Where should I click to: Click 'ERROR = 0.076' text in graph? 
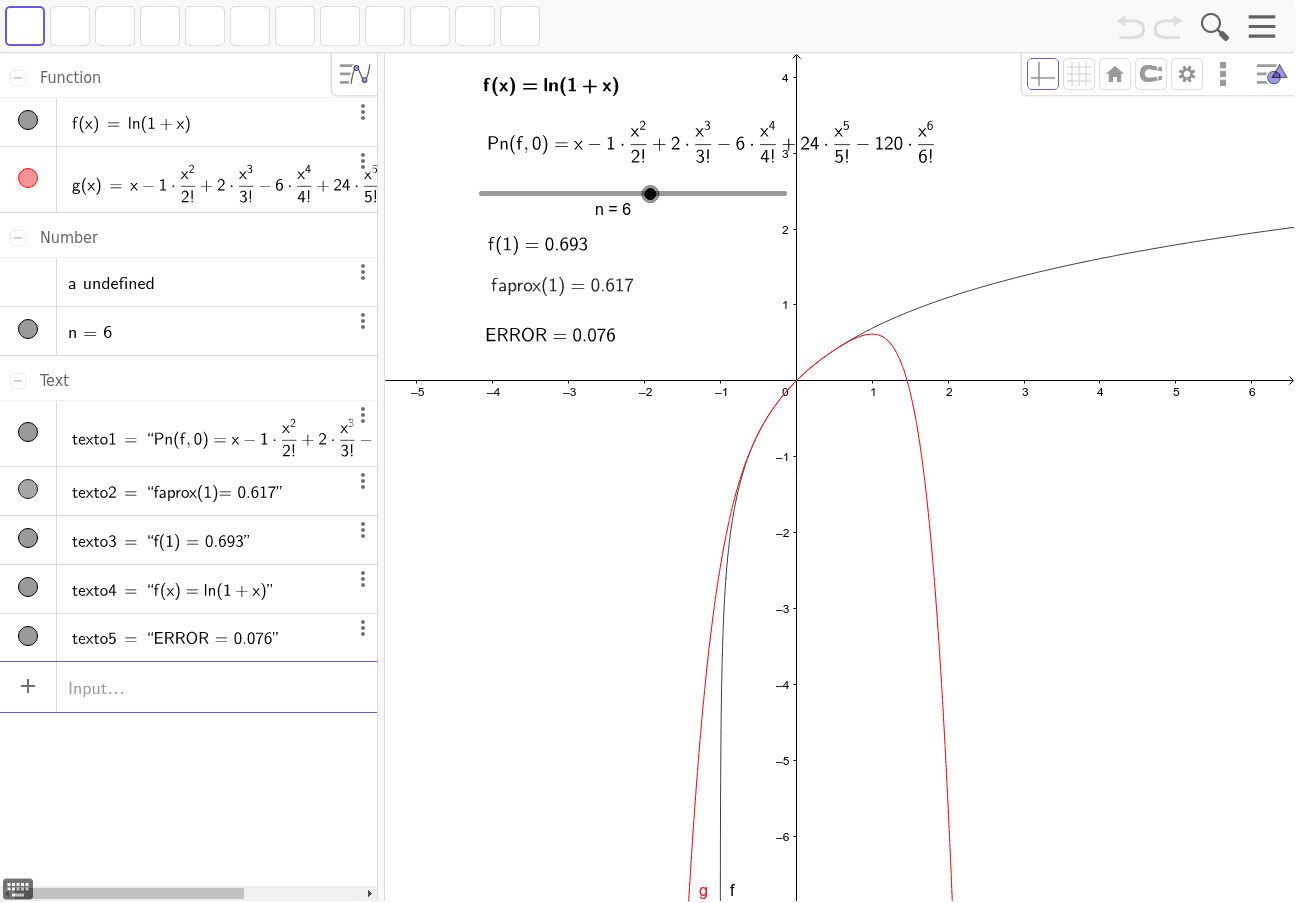coord(550,335)
